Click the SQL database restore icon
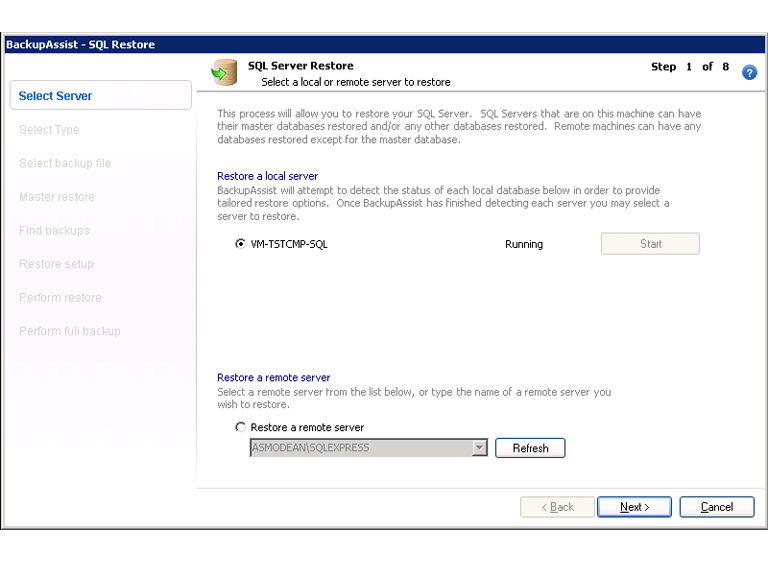 coord(224,73)
